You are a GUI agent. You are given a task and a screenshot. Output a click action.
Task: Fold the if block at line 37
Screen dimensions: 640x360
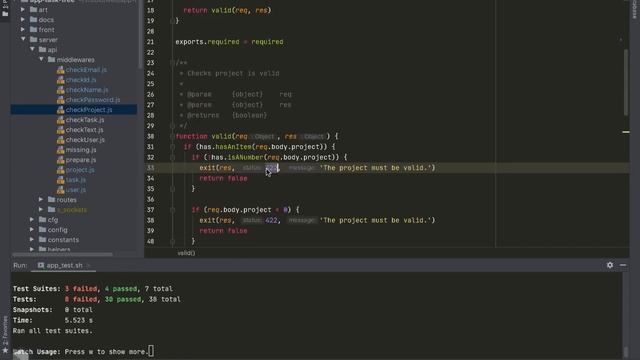[172, 210]
